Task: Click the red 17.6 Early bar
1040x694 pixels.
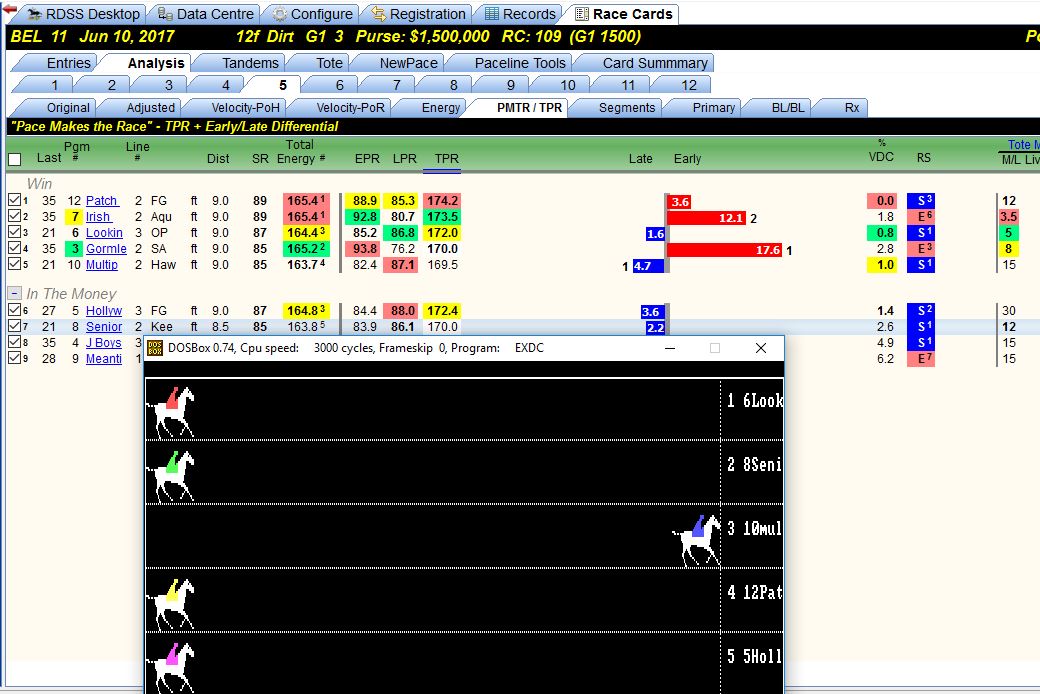Action: click(x=724, y=249)
